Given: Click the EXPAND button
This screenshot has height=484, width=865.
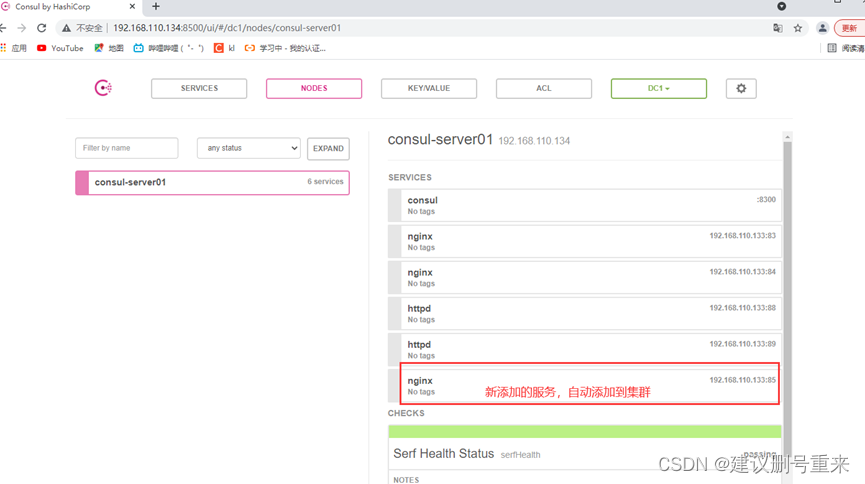Looking at the screenshot, I should pyautogui.click(x=328, y=148).
